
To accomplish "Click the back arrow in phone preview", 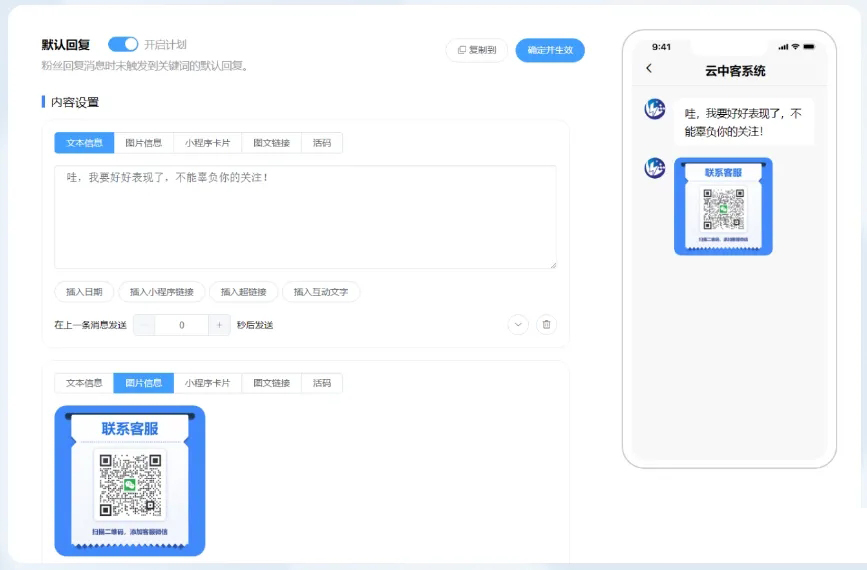I will [x=649, y=68].
